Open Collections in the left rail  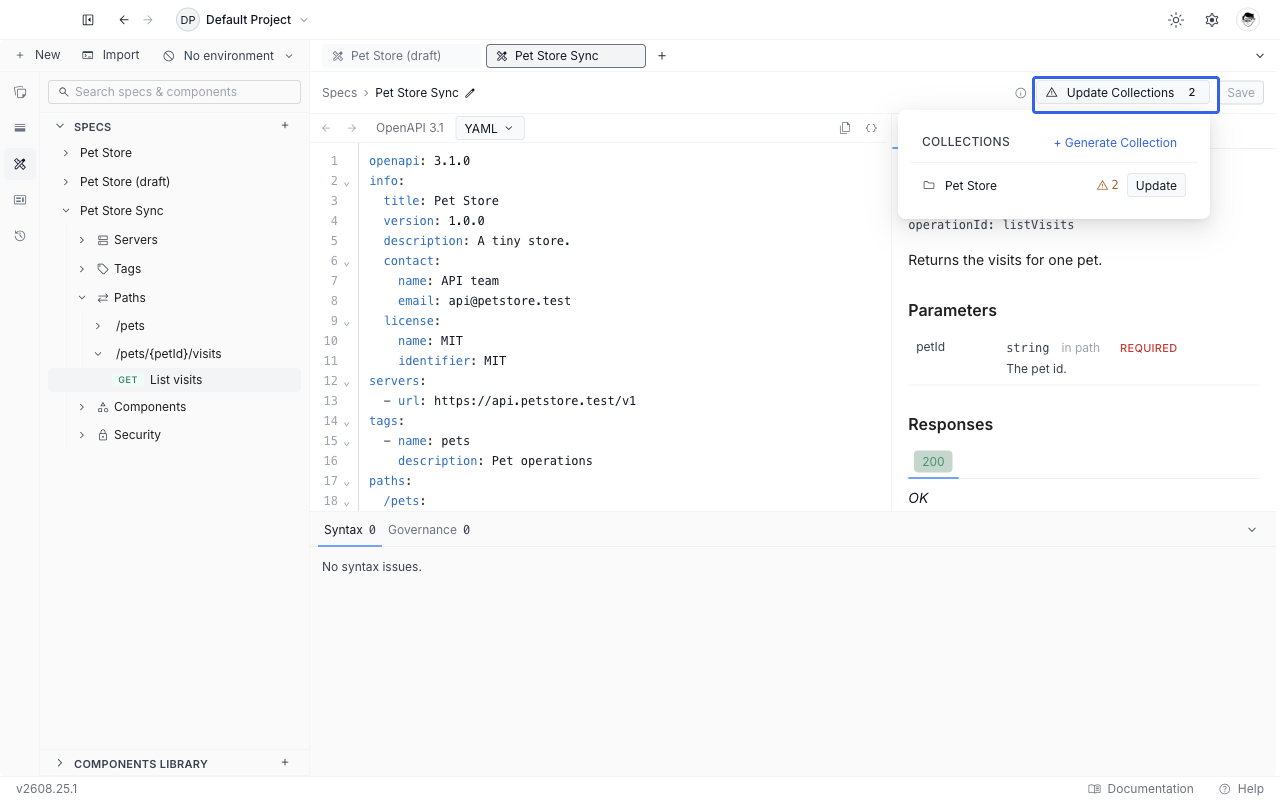20,92
